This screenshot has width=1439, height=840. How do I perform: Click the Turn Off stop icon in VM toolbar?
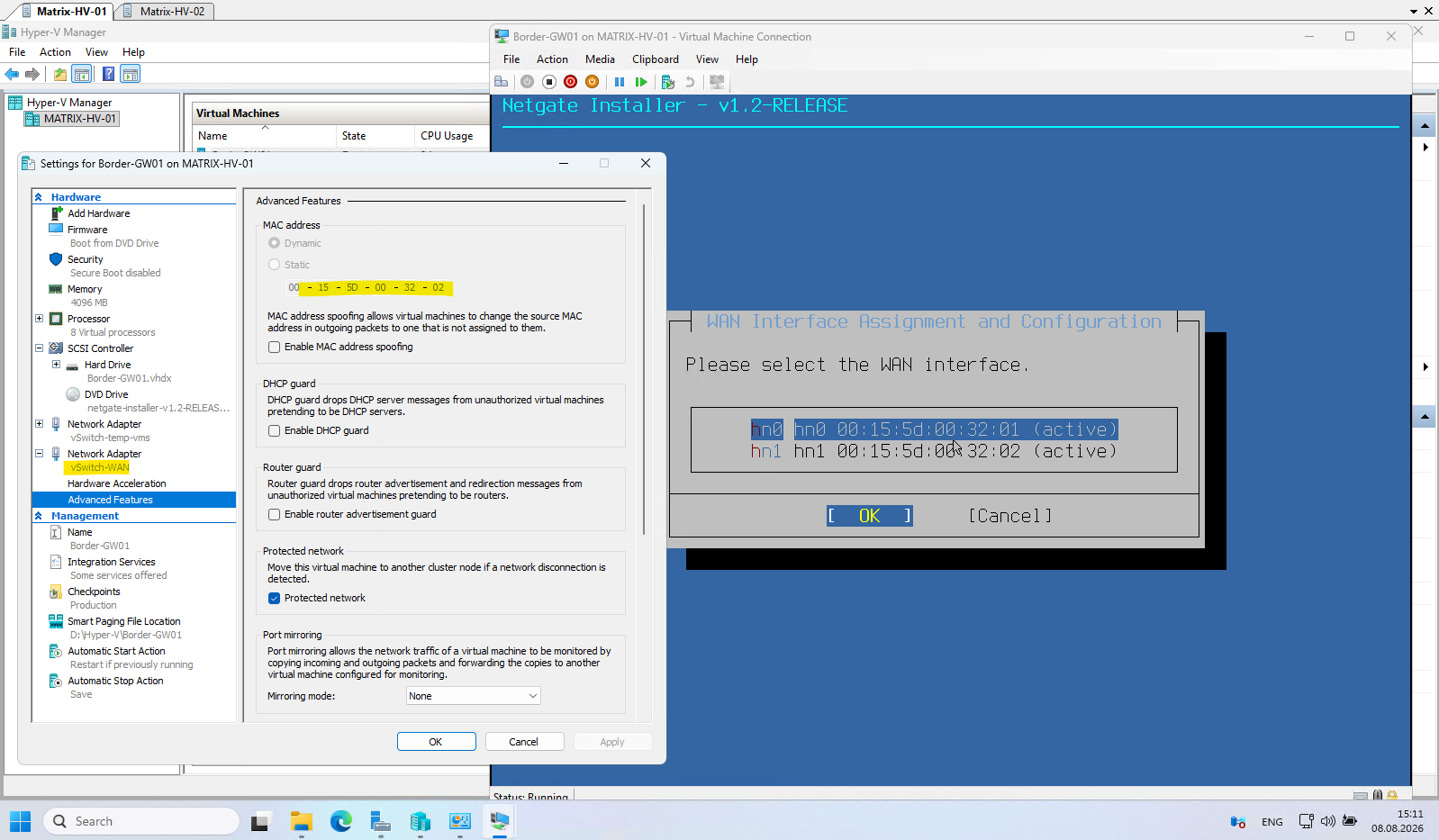pyautogui.click(x=549, y=82)
